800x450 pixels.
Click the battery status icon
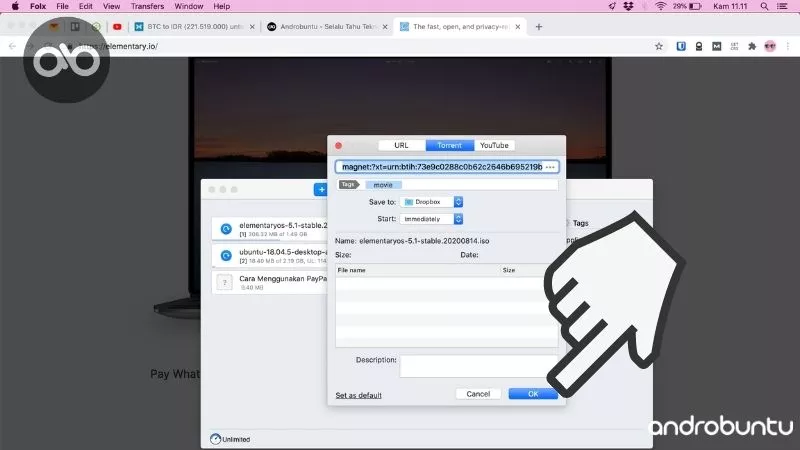coord(695,6)
